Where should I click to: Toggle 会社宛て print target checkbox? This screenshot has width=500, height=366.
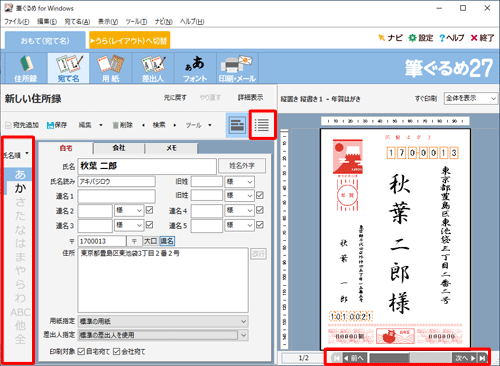point(116,352)
